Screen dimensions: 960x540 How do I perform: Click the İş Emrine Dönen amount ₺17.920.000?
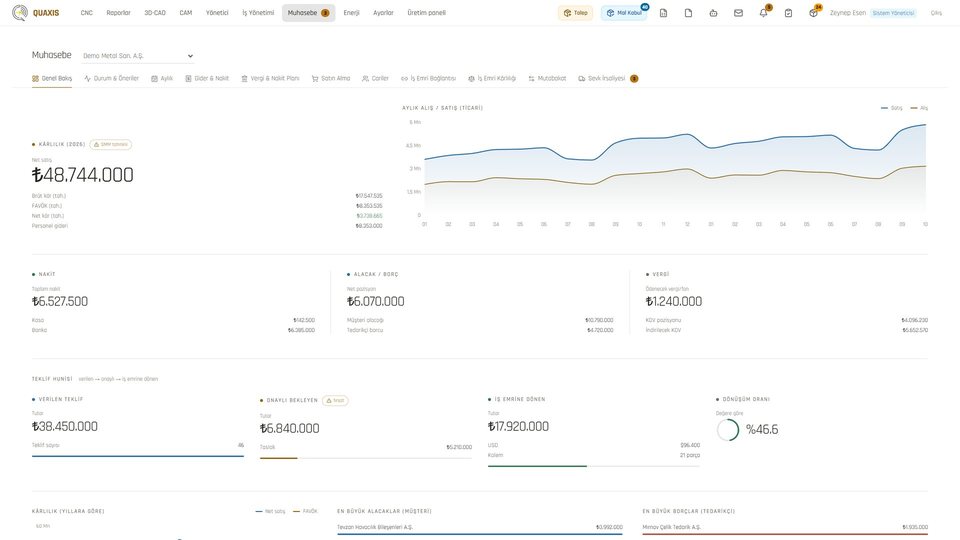point(518,426)
